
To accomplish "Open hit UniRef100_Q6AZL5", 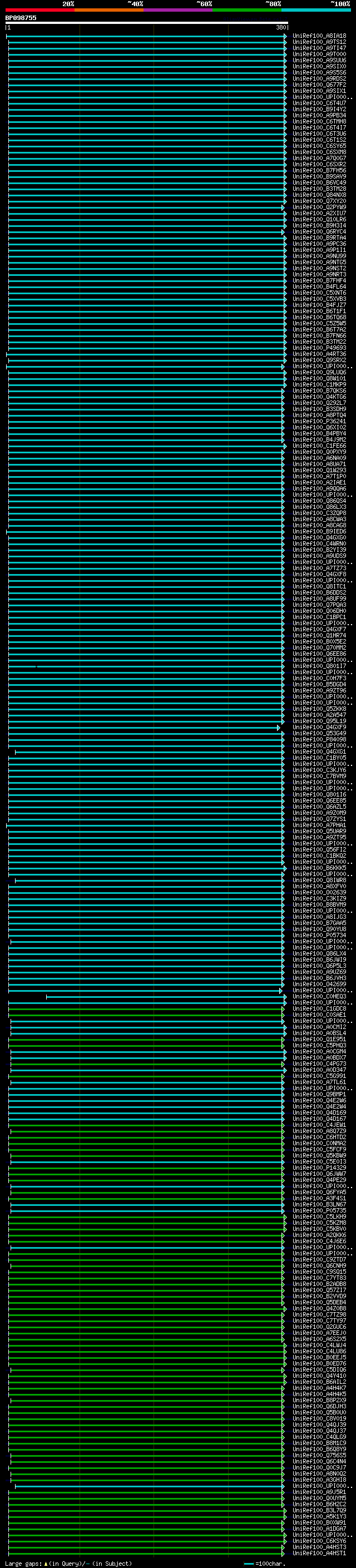I will [319, 807].
